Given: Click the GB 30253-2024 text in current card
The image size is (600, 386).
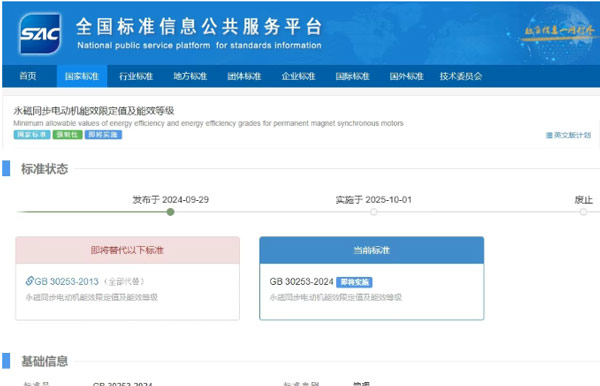Looking at the screenshot, I should (x=302, y=282).
